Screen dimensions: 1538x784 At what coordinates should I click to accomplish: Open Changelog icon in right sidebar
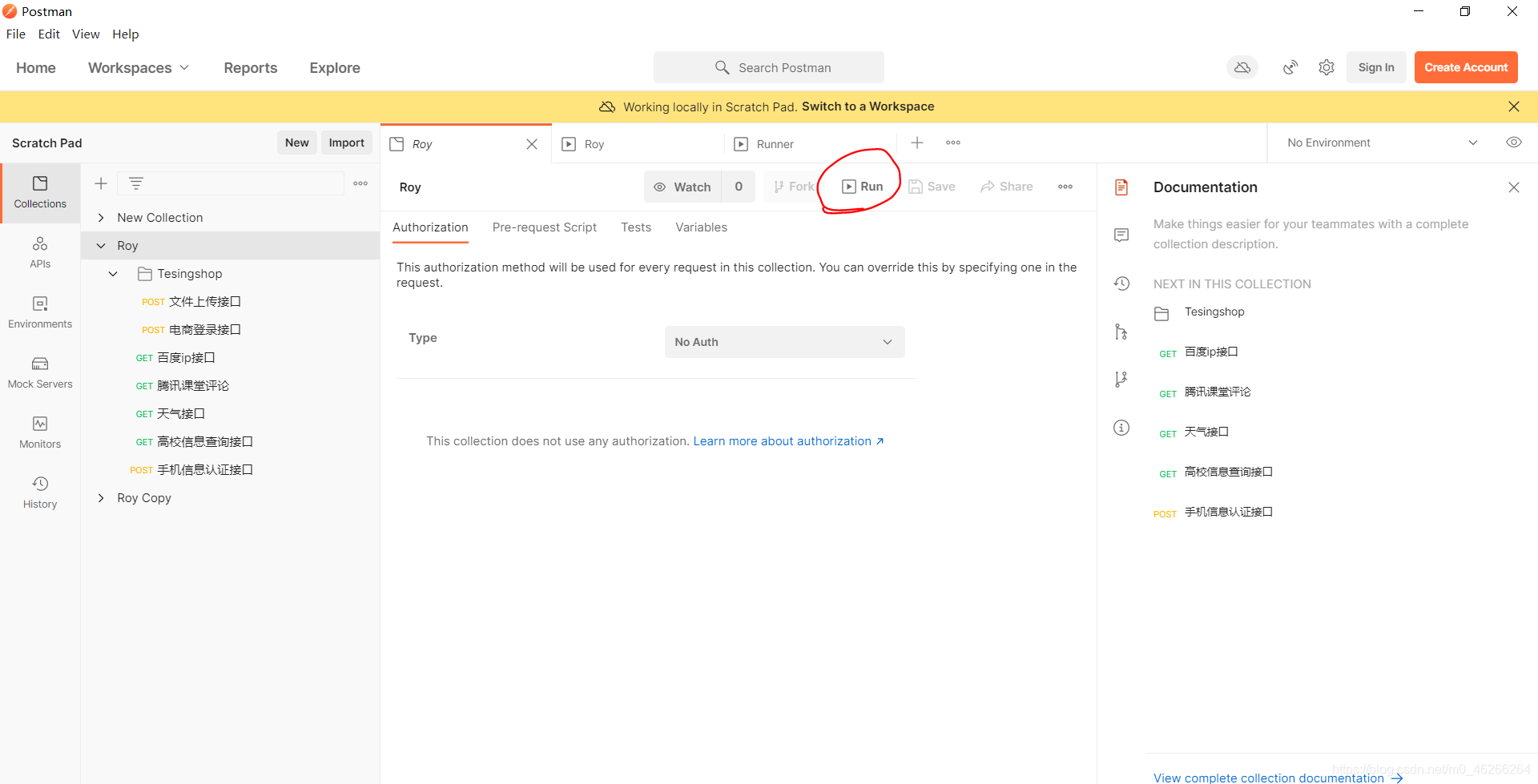pyautogui.click(x=1121, y=283)
